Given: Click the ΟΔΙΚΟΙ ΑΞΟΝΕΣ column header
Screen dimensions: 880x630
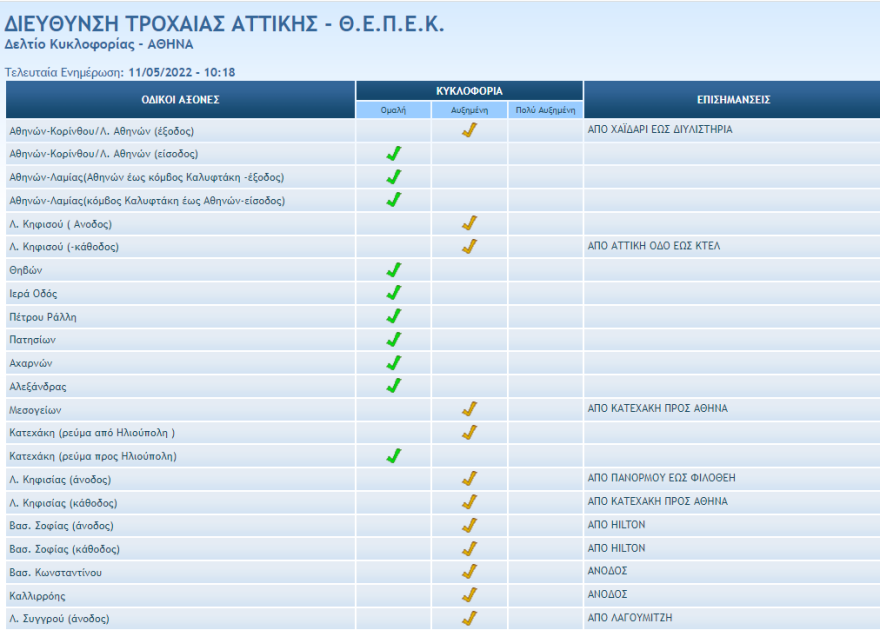Looking at the screenshot, I should (x=180, y=100).
